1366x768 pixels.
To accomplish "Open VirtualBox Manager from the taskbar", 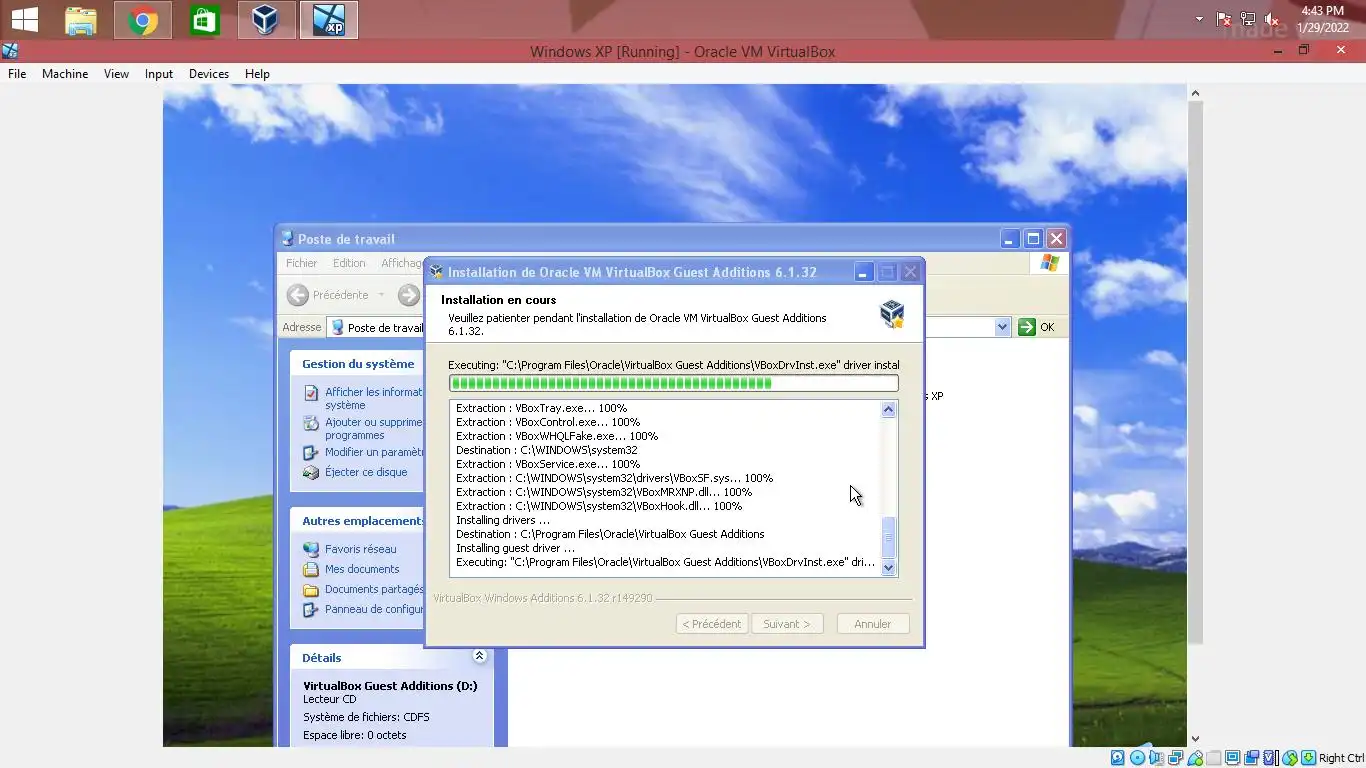I will pyautogui.click(x=266, y=20).
